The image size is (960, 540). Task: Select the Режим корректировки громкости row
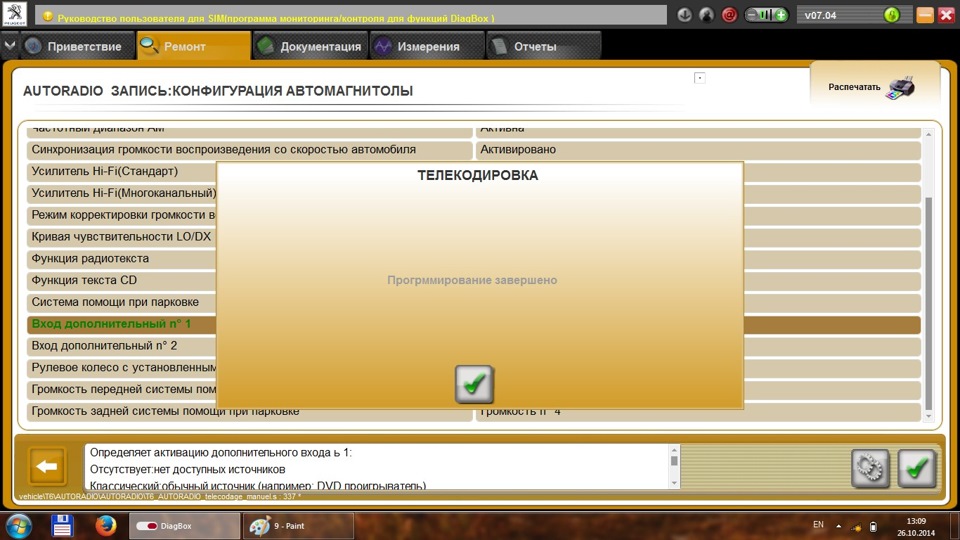click(121, 215)
